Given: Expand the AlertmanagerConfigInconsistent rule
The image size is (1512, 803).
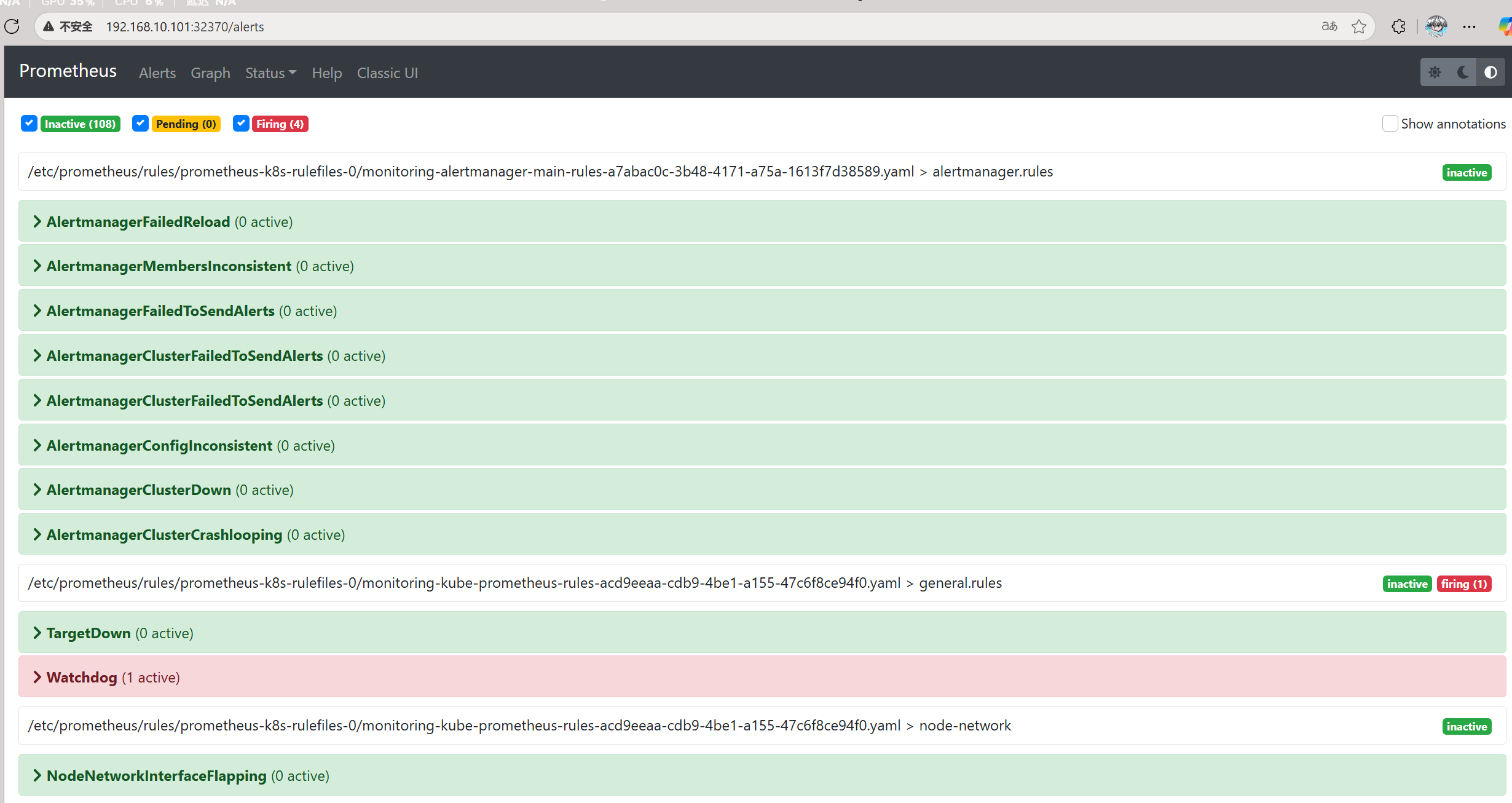Looking at the screenshot, I should pos(762,445).
